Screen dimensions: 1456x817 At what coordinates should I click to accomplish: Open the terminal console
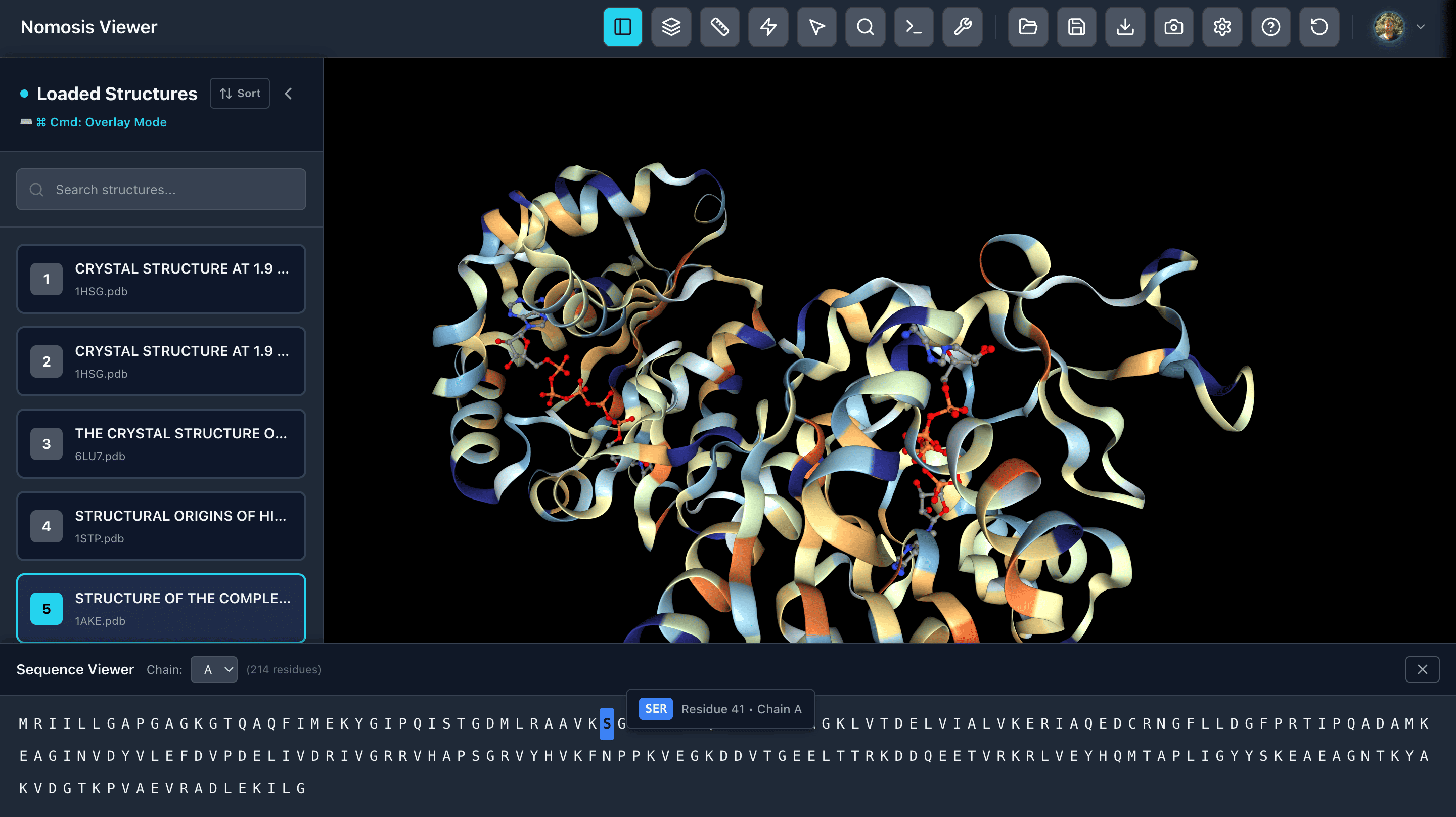914,27
